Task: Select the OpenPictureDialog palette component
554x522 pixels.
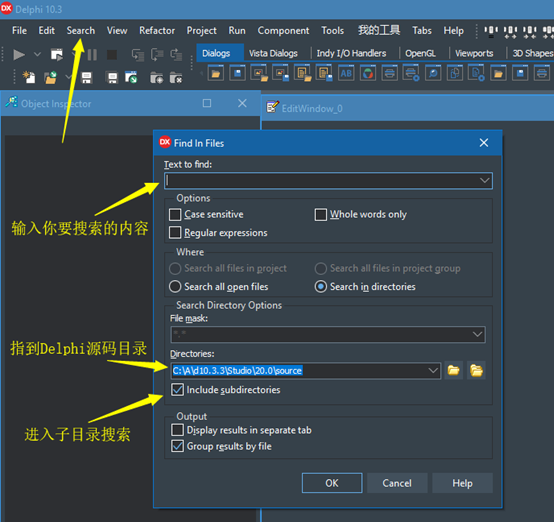Action: coord(259,73)
